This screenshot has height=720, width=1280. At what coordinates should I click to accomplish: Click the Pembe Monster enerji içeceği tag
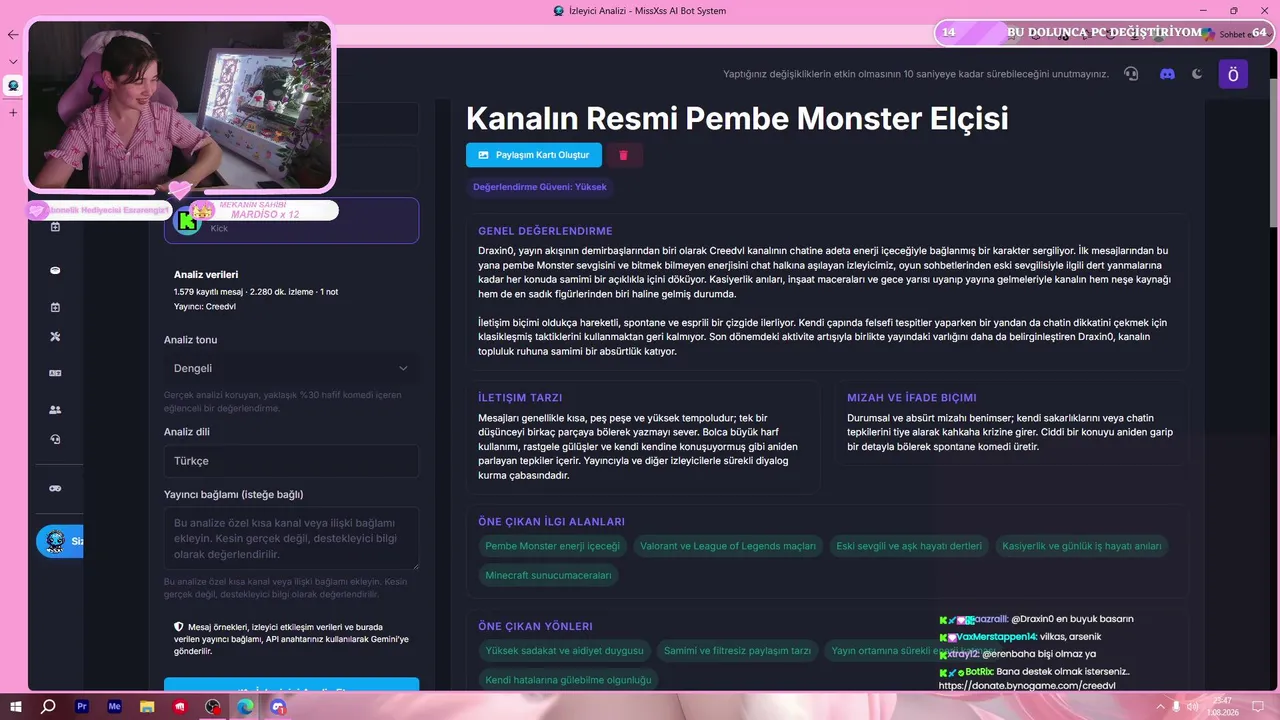pos(553,546)
